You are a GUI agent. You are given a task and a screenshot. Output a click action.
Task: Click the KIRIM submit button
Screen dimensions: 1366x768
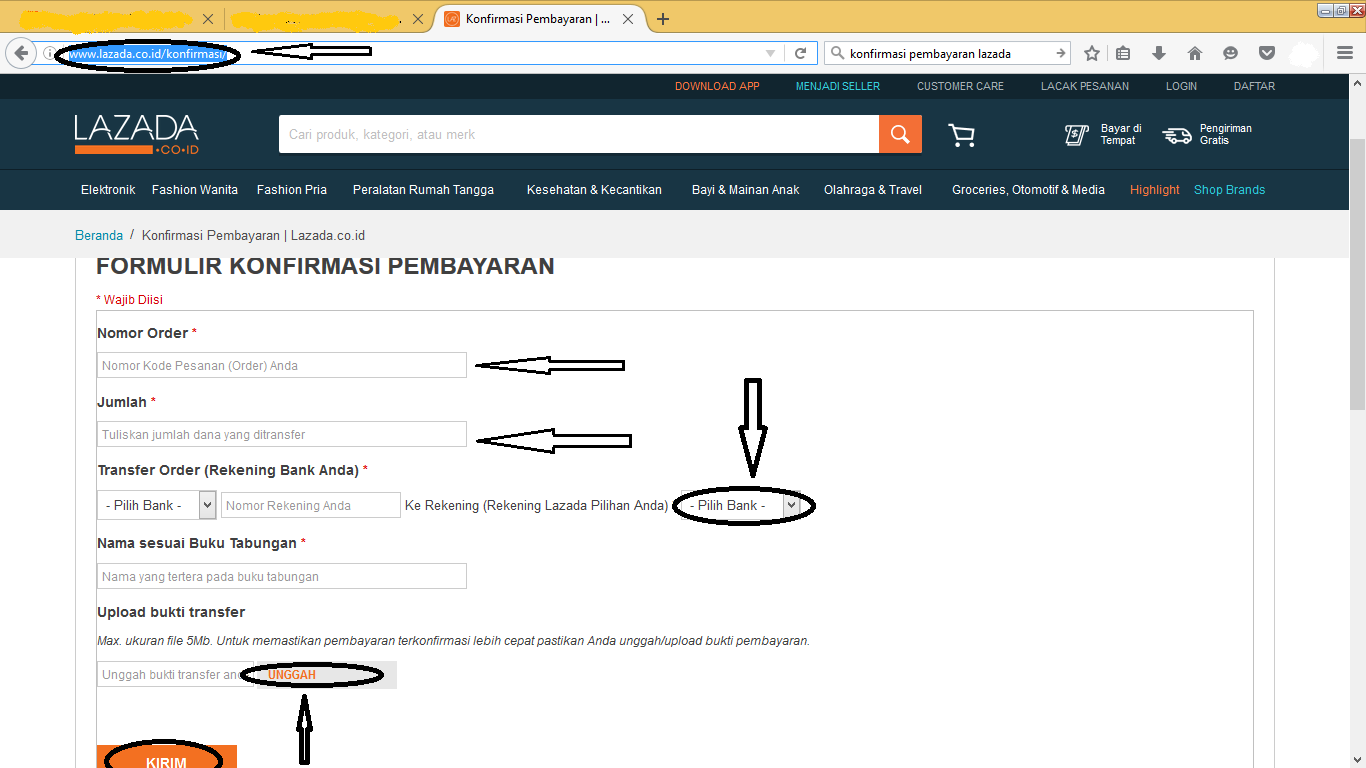[167, 757]
